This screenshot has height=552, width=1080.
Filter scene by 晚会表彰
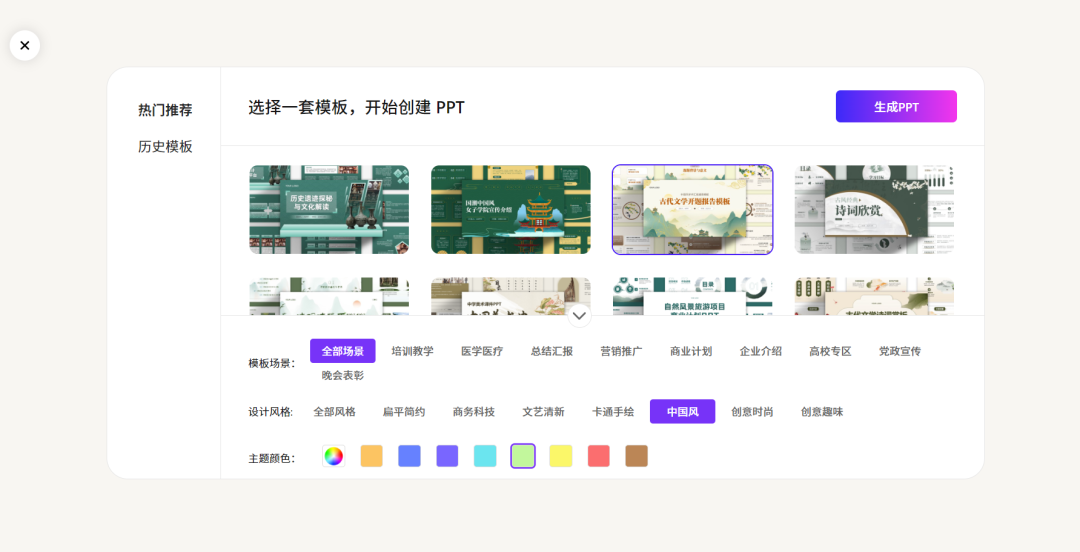pyautogui.click(x=343, y=375)
